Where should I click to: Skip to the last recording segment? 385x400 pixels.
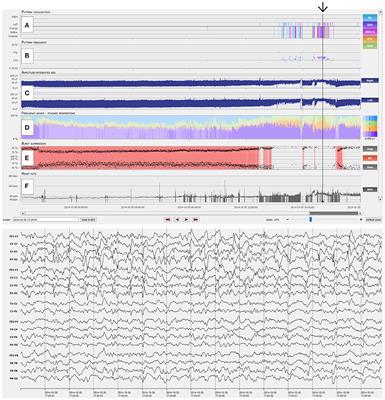(x=196, y=219)
